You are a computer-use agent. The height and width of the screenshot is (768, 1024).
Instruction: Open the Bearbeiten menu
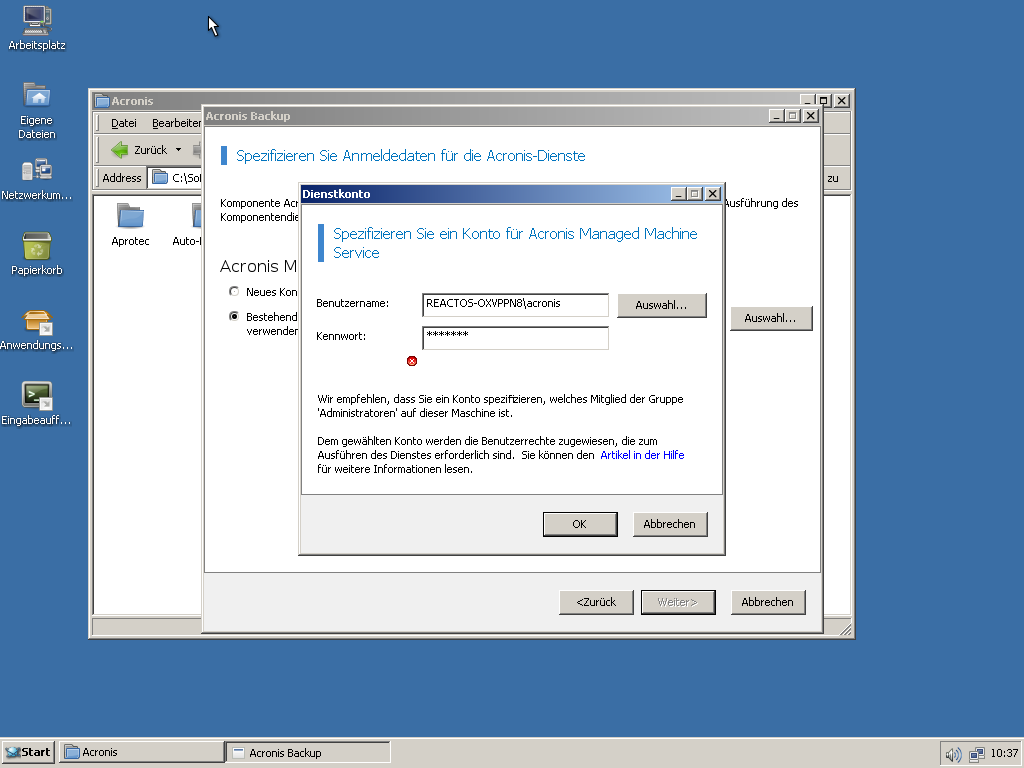click(176, 123)
